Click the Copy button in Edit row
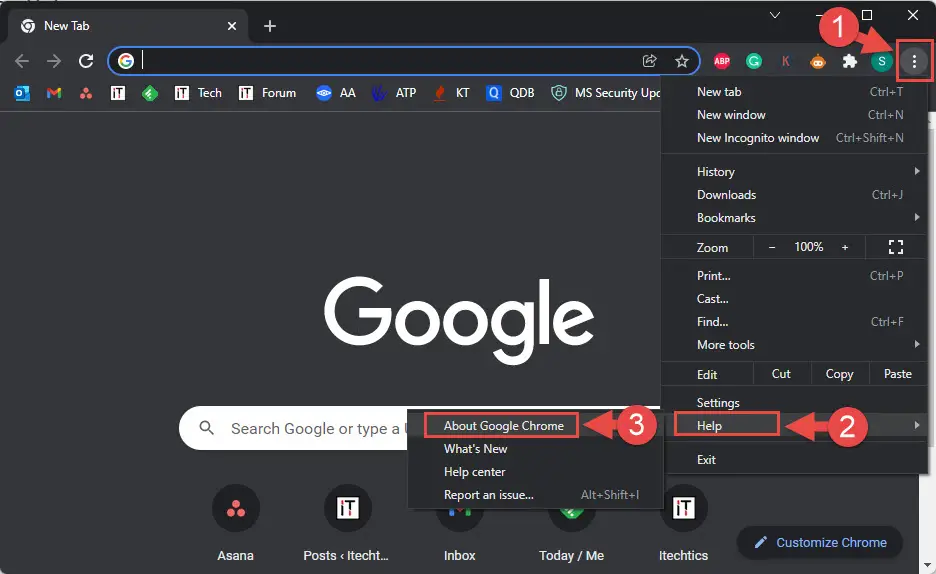 coord(839,374)
